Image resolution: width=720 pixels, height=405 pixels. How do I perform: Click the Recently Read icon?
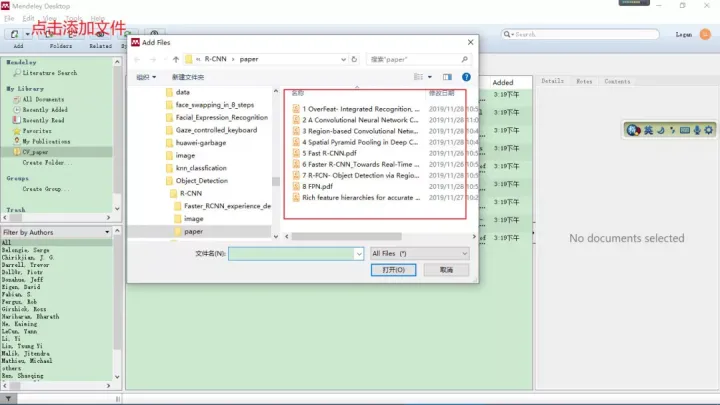tap(17, 120)
